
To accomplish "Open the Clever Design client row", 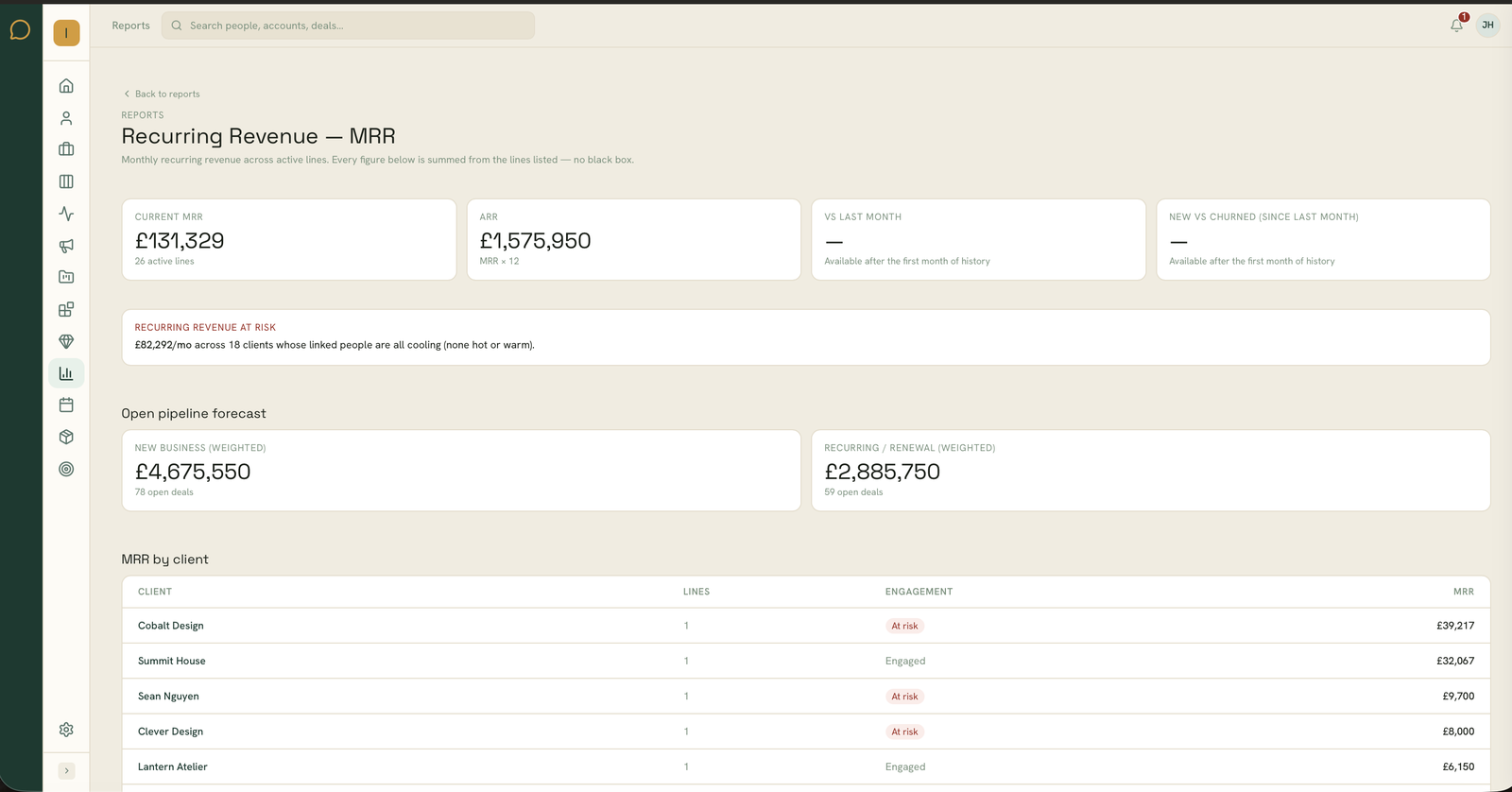I will [806, 732].
